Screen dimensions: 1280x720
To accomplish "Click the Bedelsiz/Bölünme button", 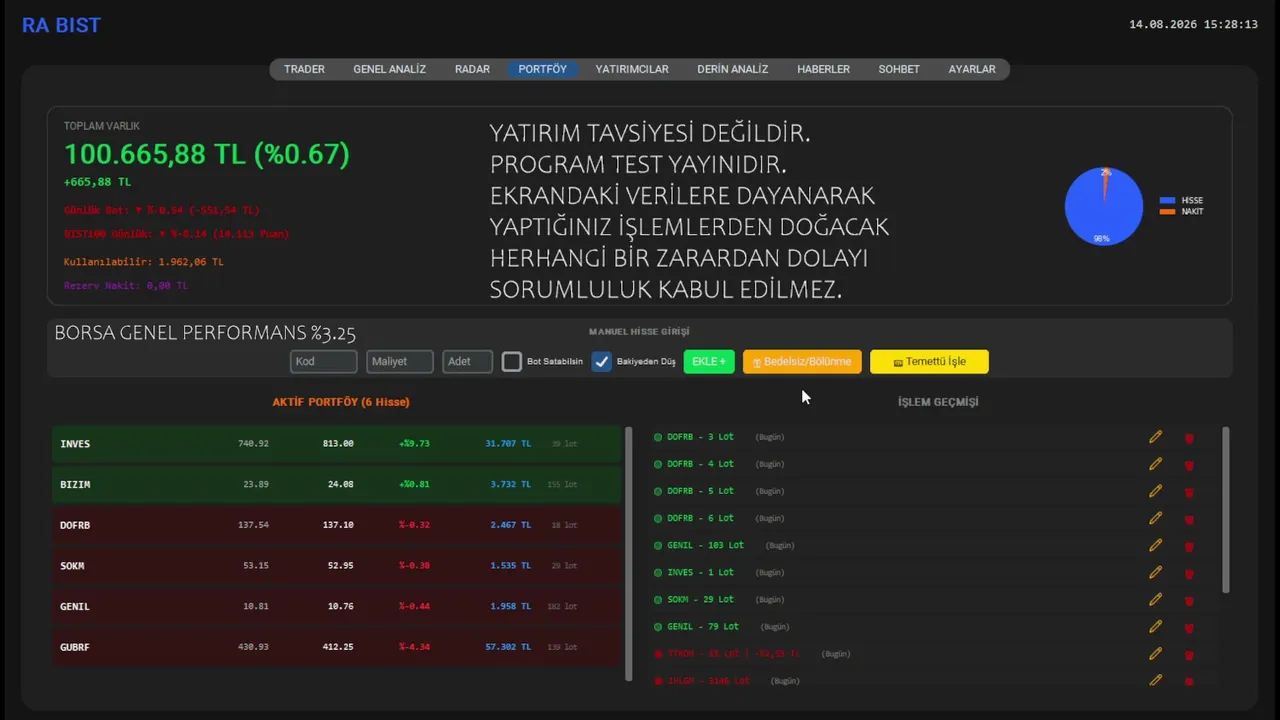I will (802, 361).
